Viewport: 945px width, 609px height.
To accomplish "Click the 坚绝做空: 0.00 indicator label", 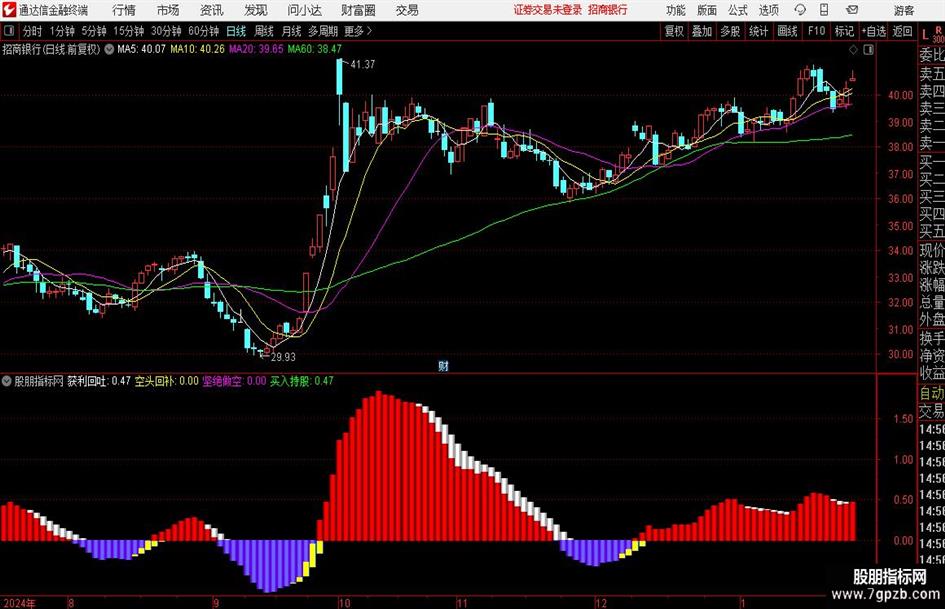I will (x=234, y=381).
